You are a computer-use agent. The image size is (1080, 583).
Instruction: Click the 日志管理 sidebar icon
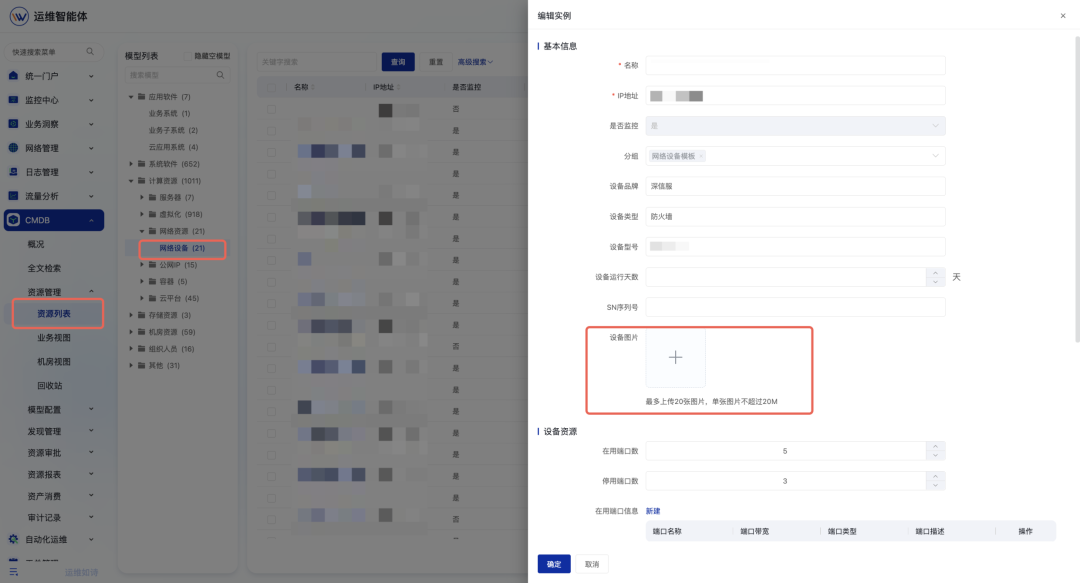pos(13,172)
